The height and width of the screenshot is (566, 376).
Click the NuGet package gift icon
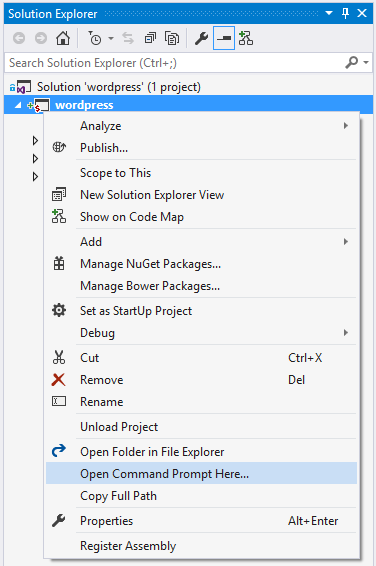tap(59, 263)
